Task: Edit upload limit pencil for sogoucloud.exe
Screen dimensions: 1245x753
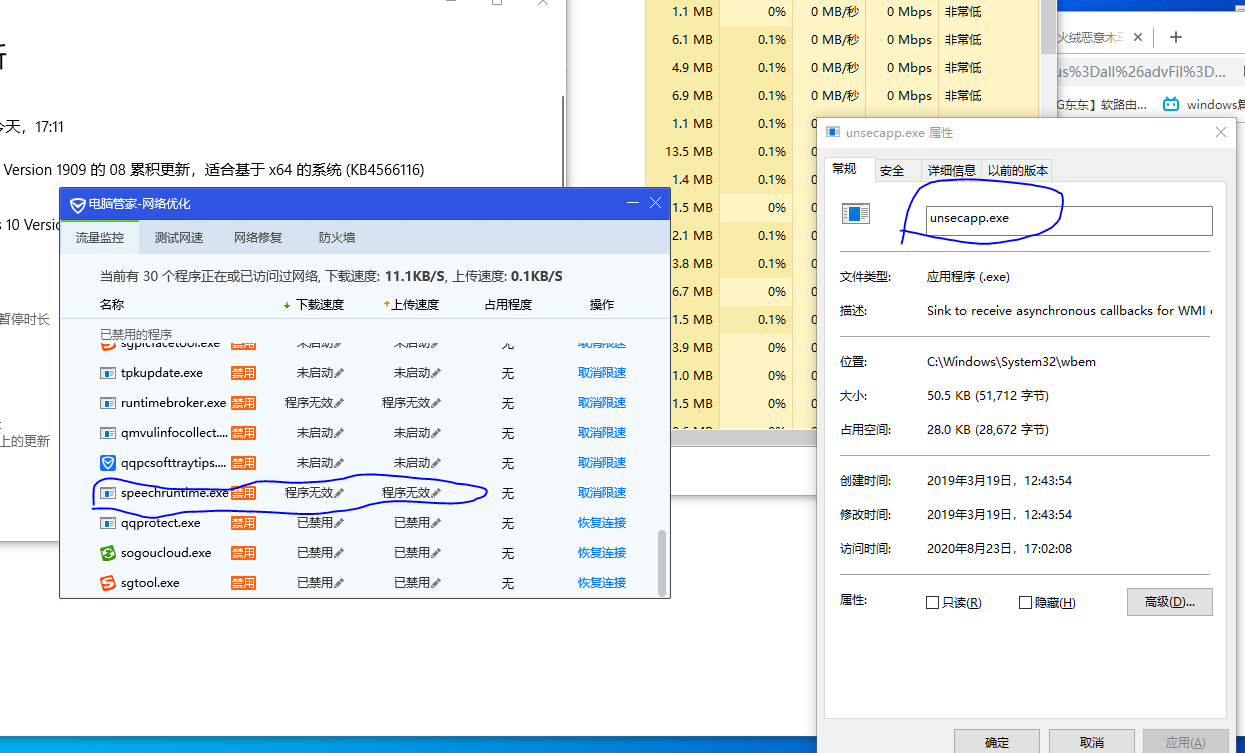Action: click(x=436, y=553)
